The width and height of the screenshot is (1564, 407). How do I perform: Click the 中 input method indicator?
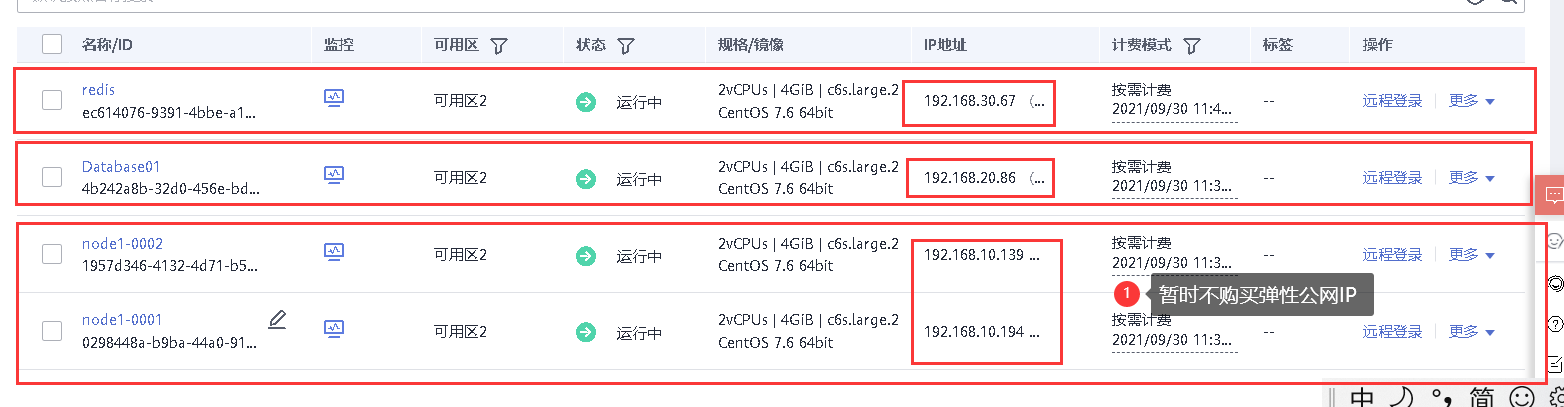coord(1361,398)
